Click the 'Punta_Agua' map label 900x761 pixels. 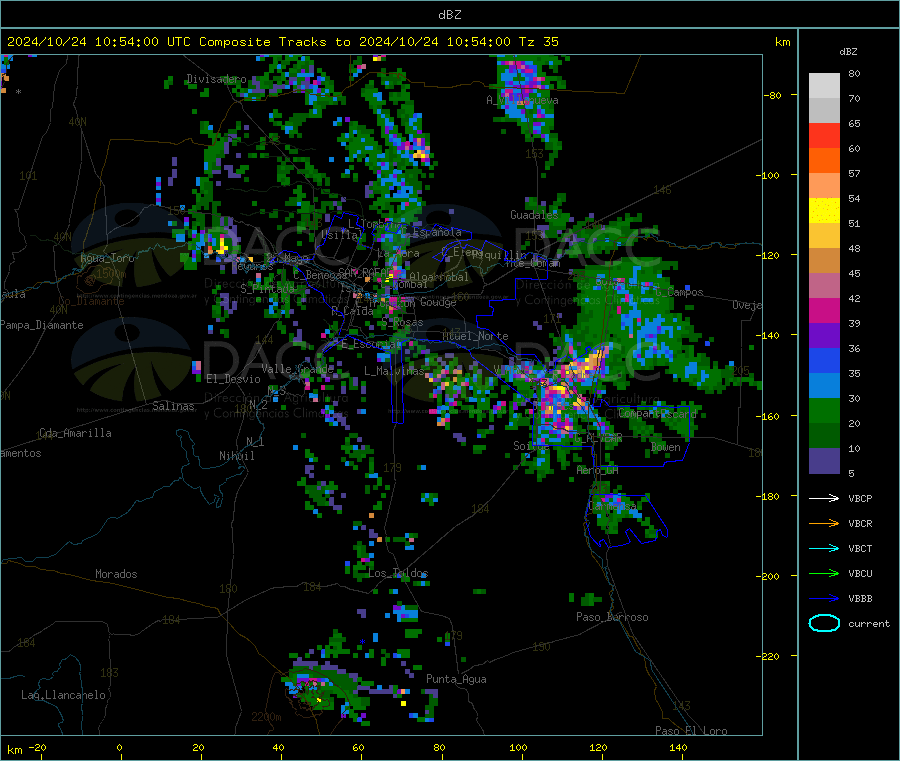(x=456, y=679)
